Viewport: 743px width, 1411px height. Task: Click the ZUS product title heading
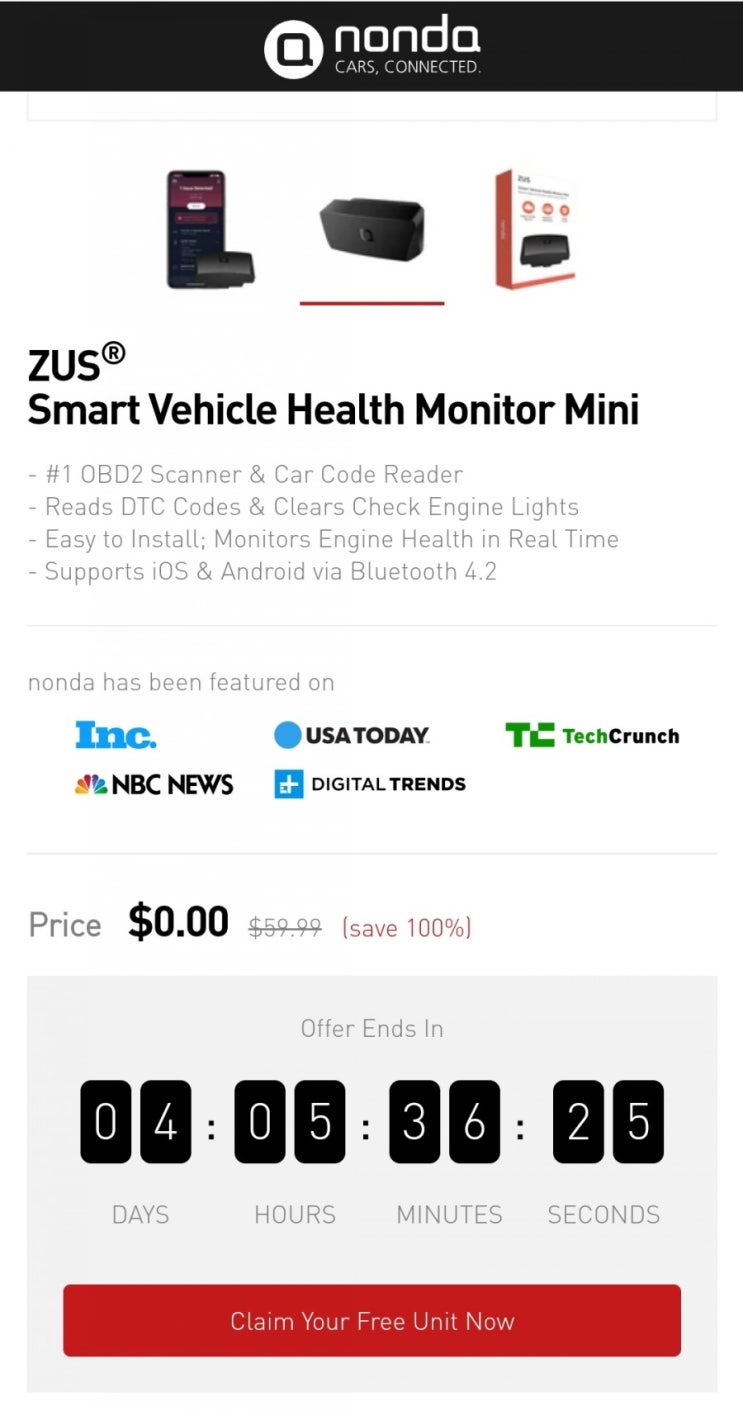333,385
